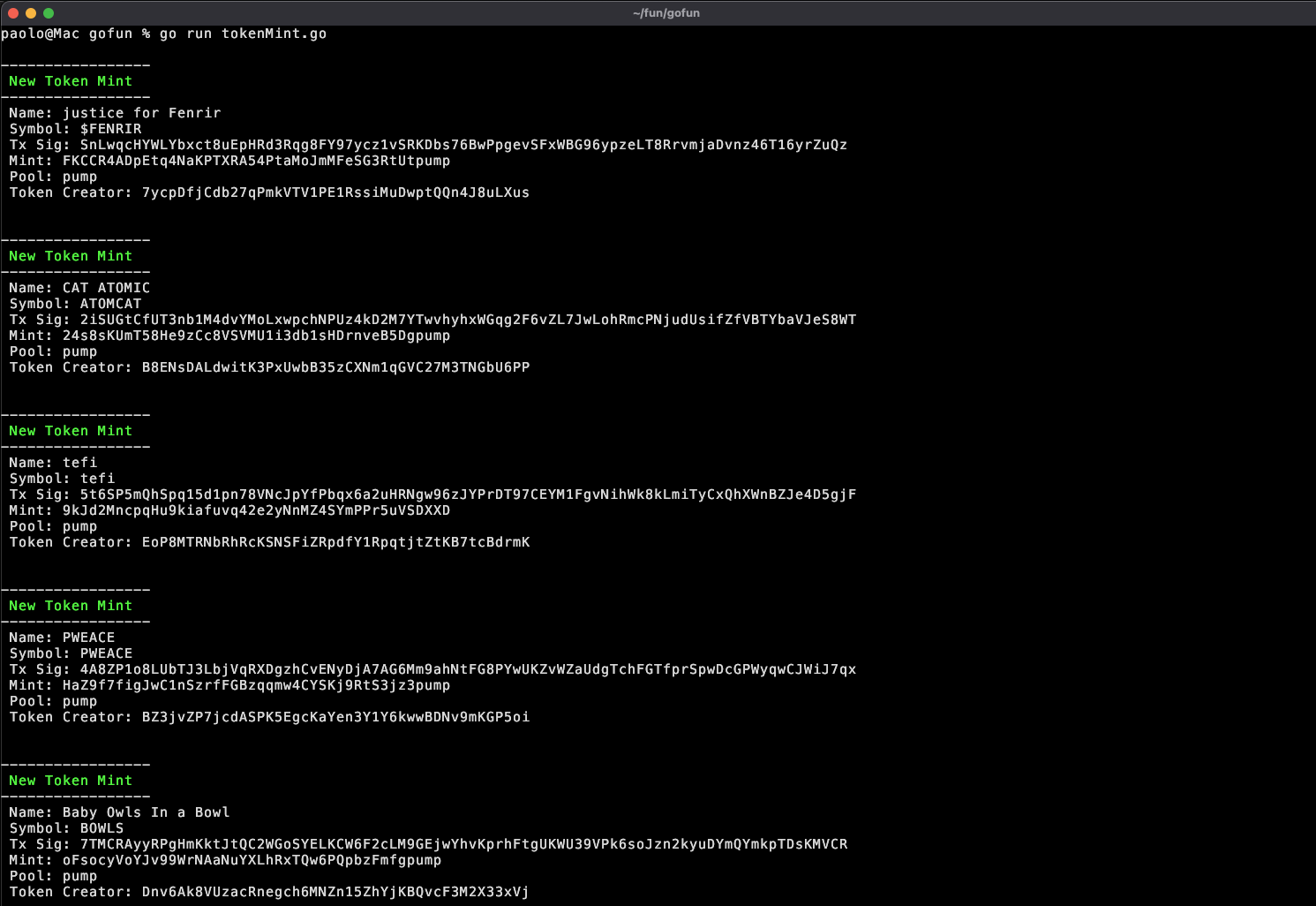
Task: Click the 'Symbol: BOWLS' line
Action: point(66,828)
